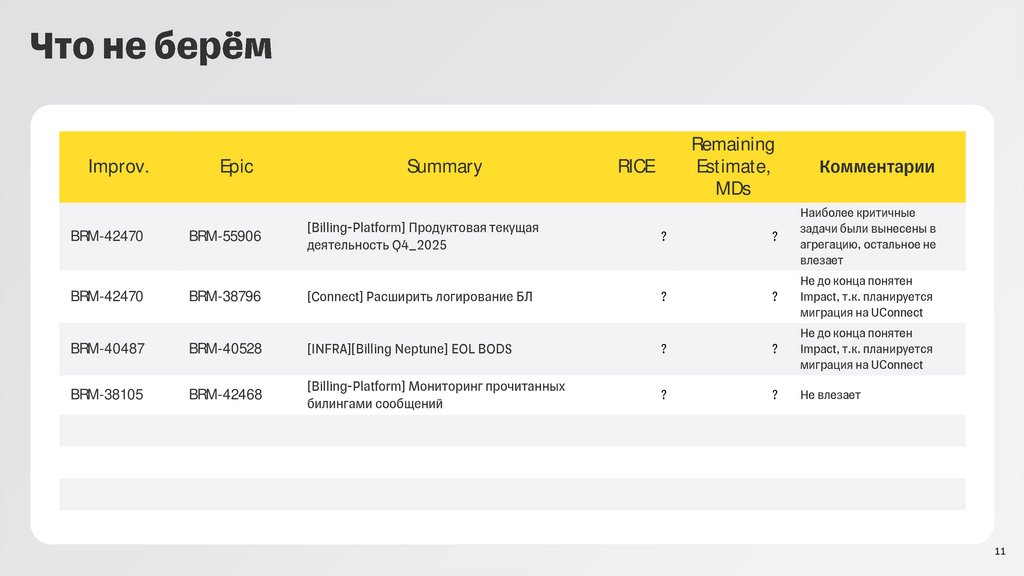The height and width of the screenshot is (576, 1024).
Task: Select the "Мониторинг прочитанных билингами сообщений" summary
Action: (436, 395)
